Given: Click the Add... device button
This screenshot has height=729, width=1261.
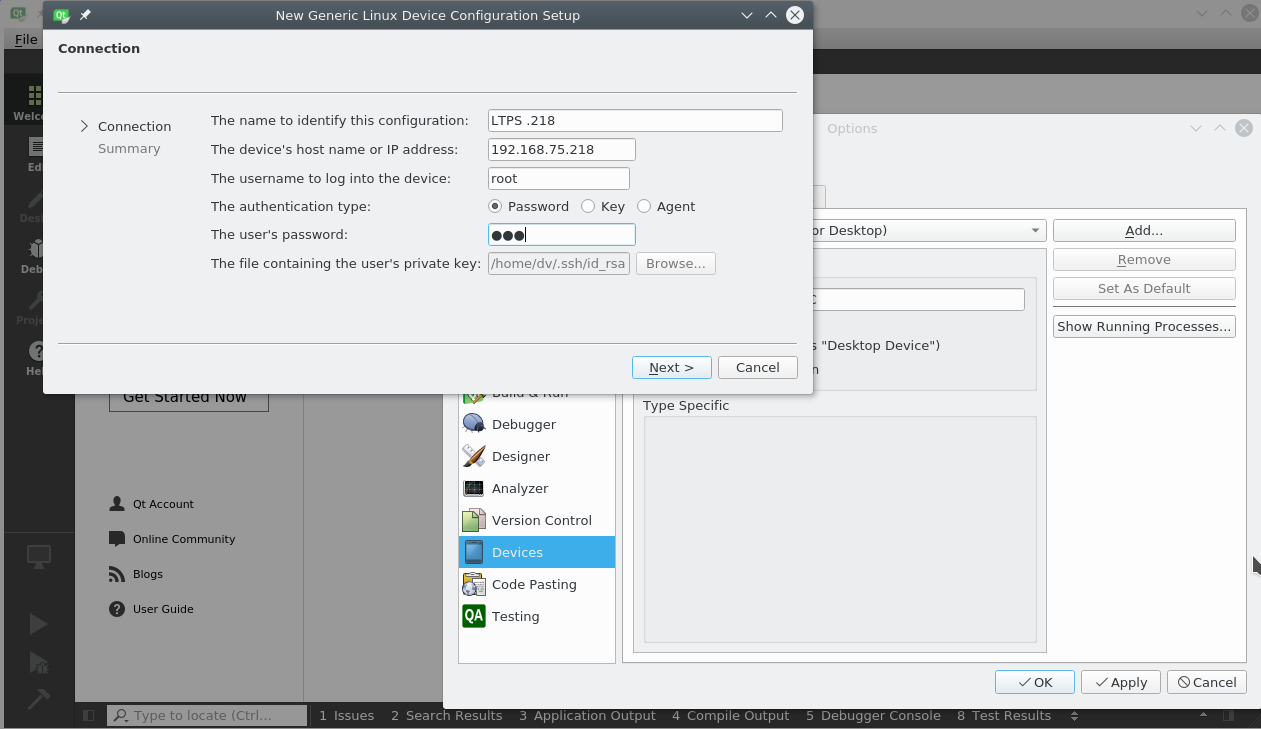Looking at the screenshot, I should point(1143,231).
